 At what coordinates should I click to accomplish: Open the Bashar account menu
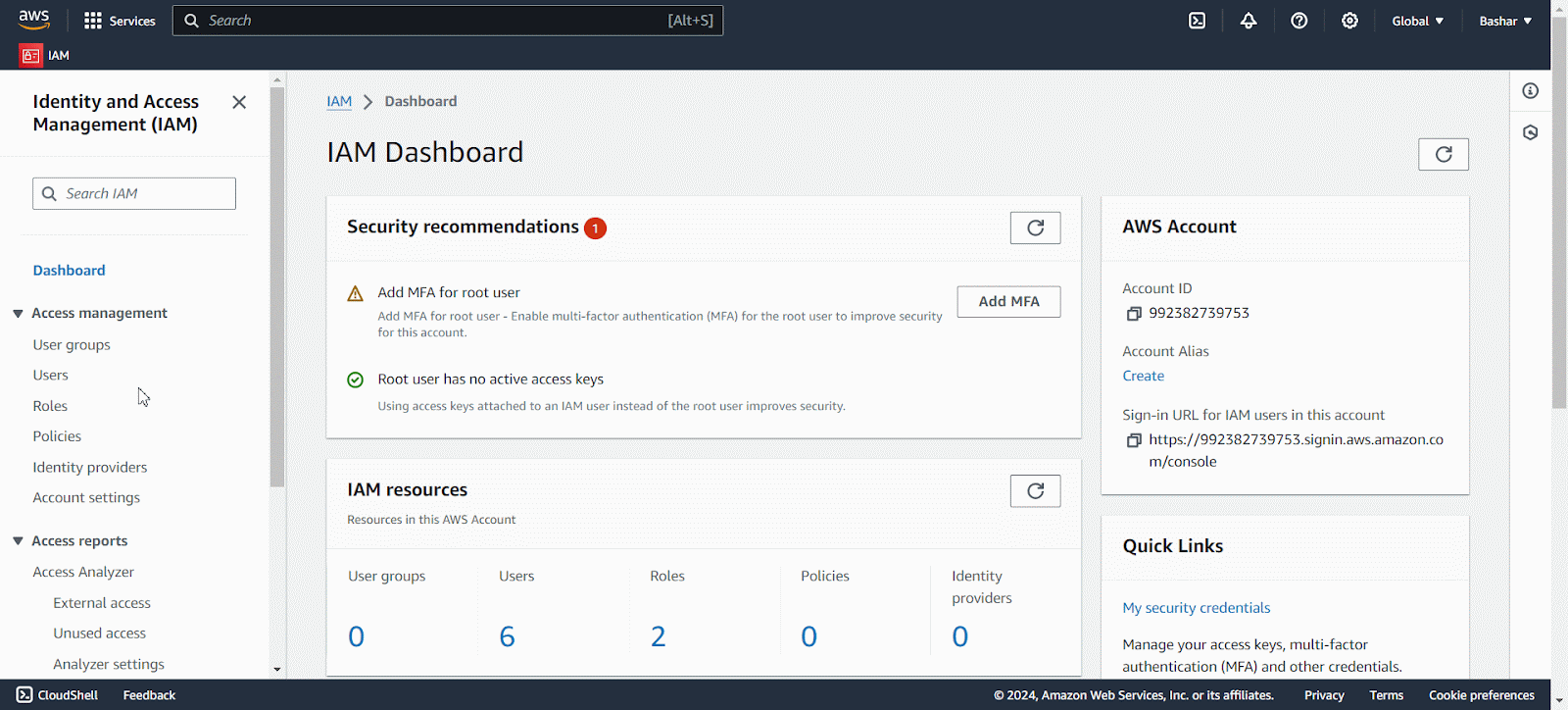pos(1504,21)
